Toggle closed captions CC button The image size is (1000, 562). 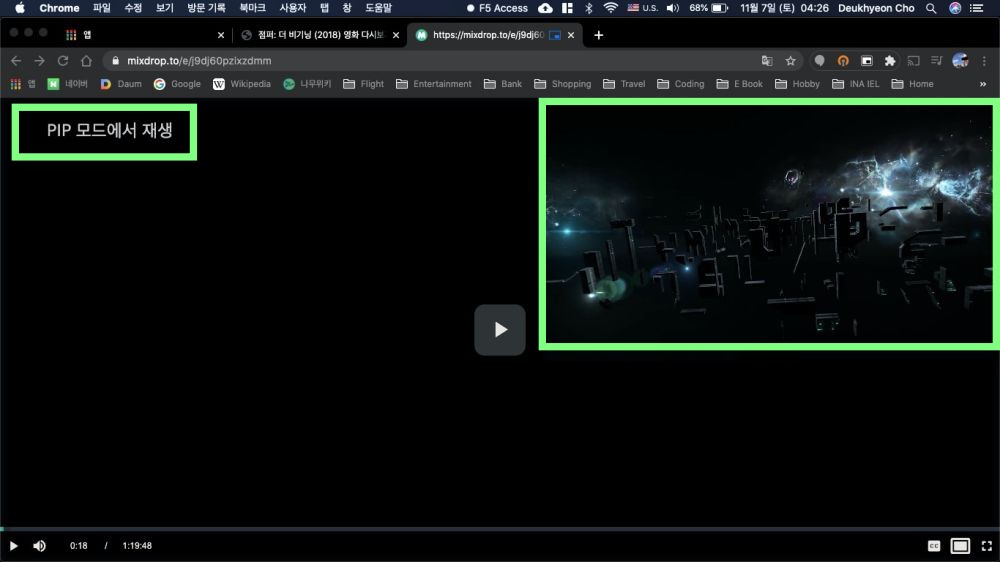click(934, 546)
